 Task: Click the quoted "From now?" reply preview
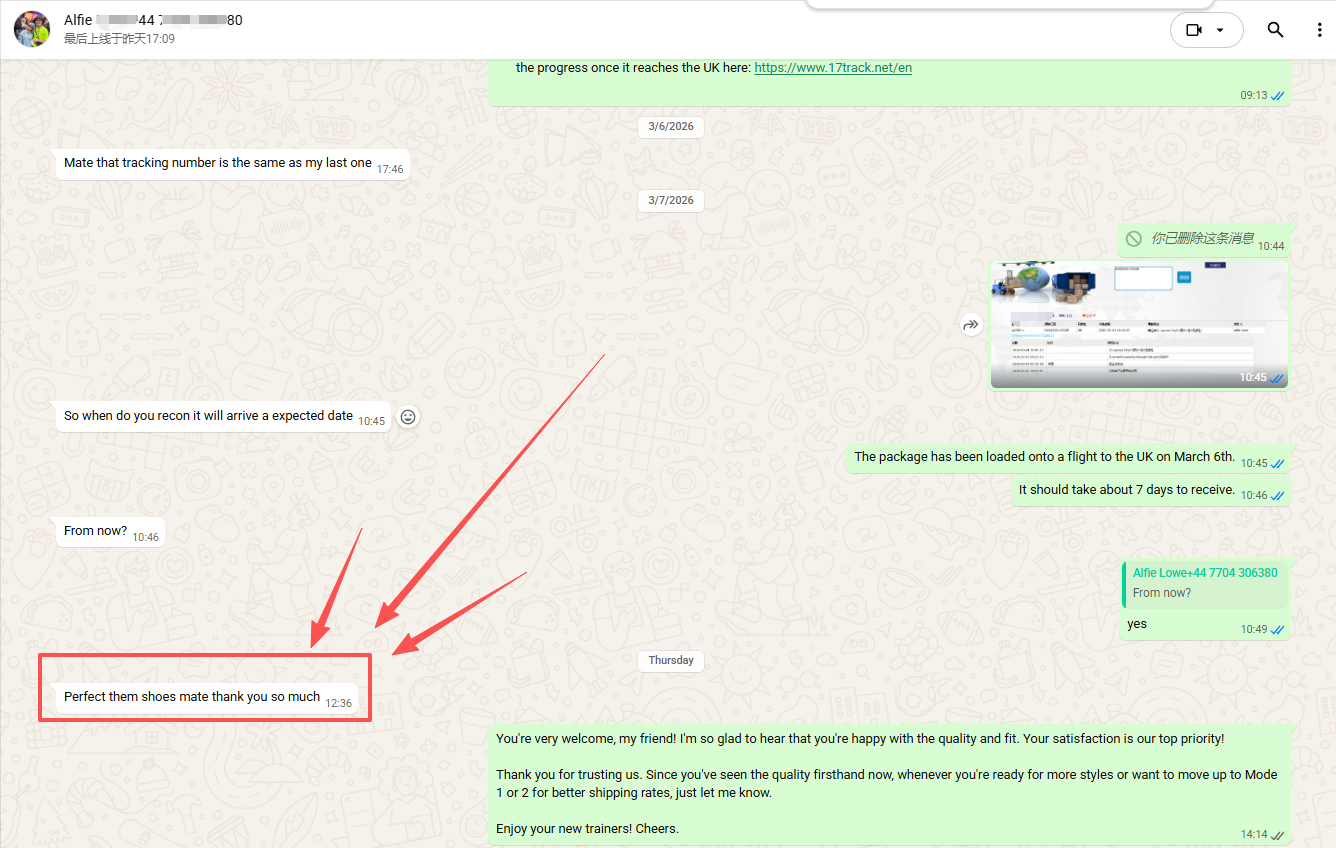pos(1205,583)
